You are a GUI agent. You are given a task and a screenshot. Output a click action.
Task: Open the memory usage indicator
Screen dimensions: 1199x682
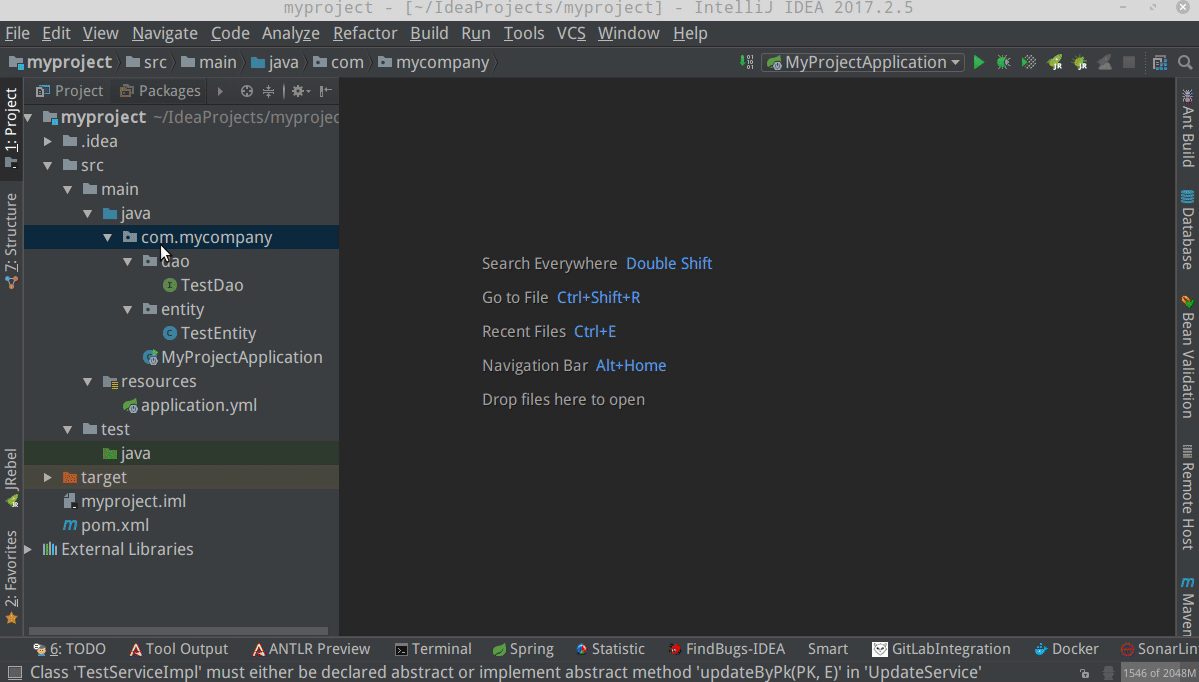[1158, 673]
